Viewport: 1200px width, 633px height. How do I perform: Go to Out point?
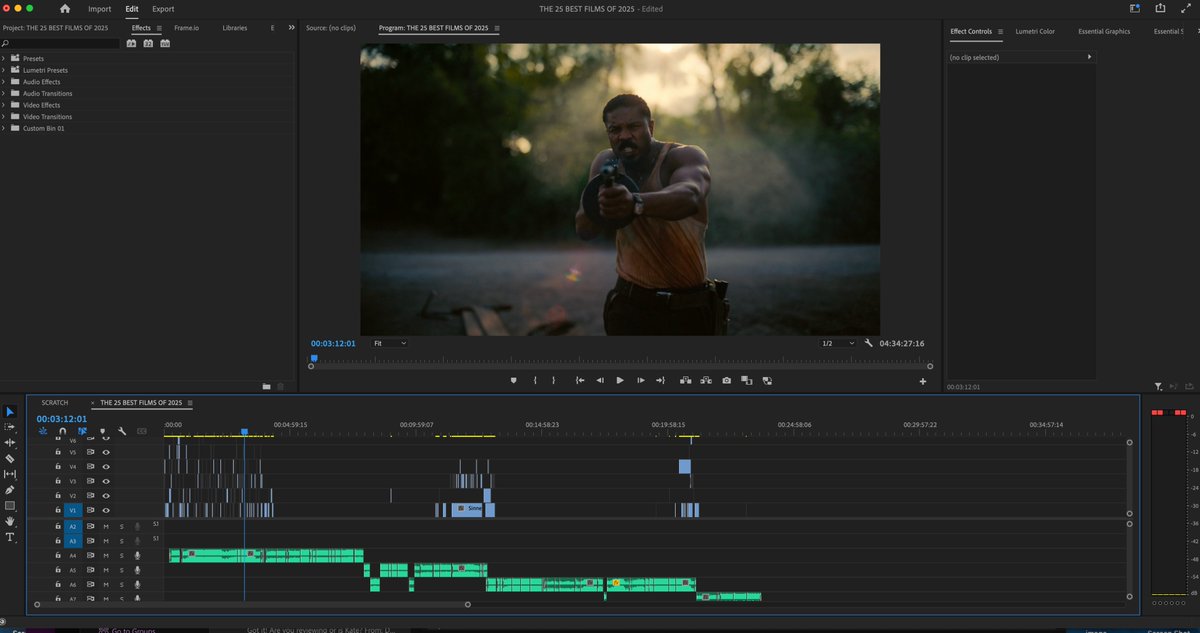tap(660, 380)
